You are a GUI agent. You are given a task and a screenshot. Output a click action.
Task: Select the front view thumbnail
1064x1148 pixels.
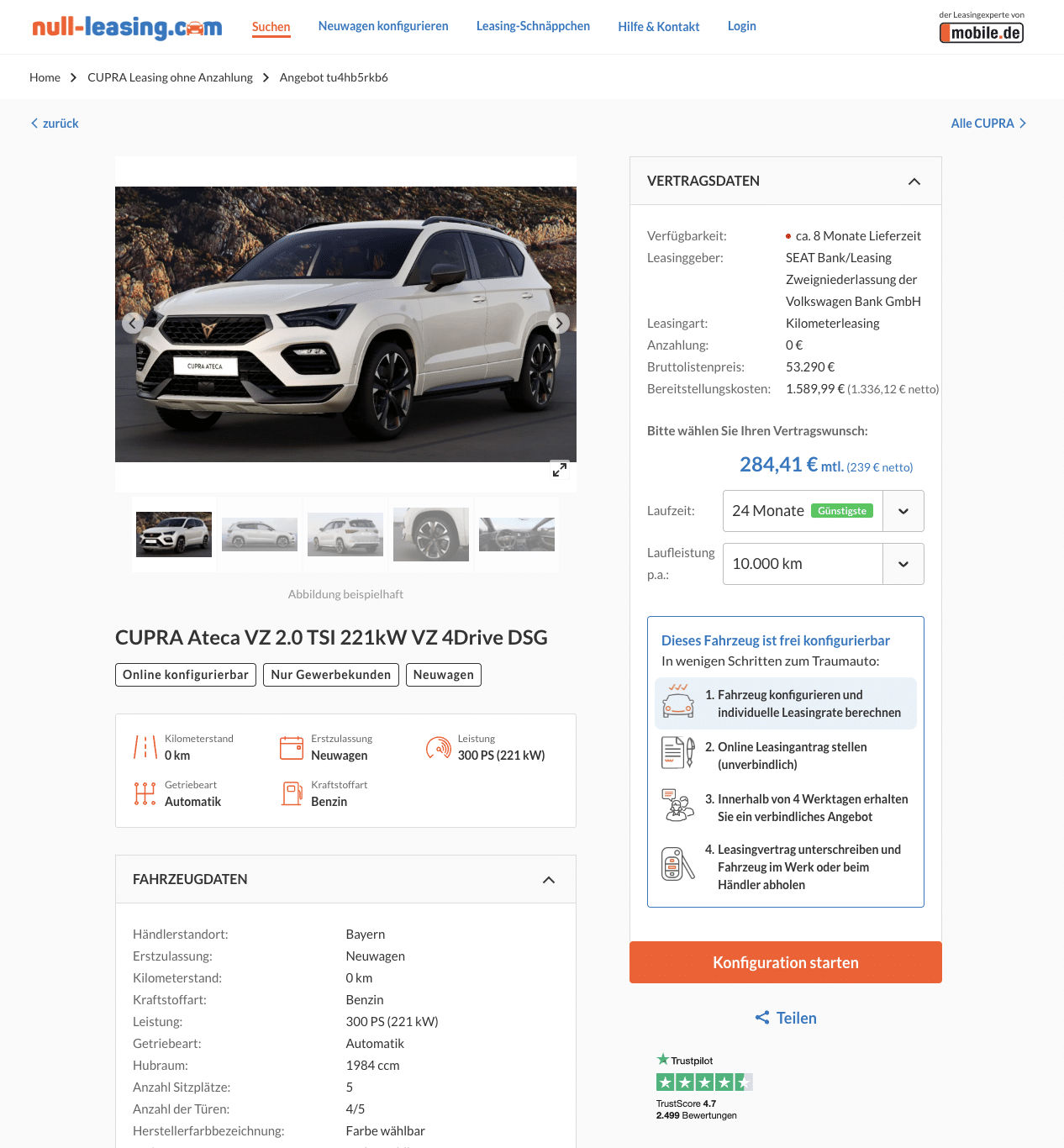pos(174,535)
